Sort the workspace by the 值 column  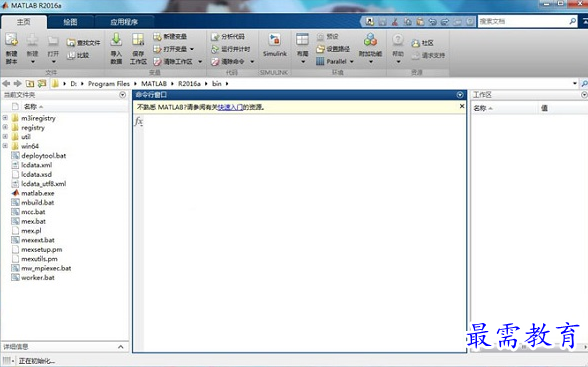point(544,108)
